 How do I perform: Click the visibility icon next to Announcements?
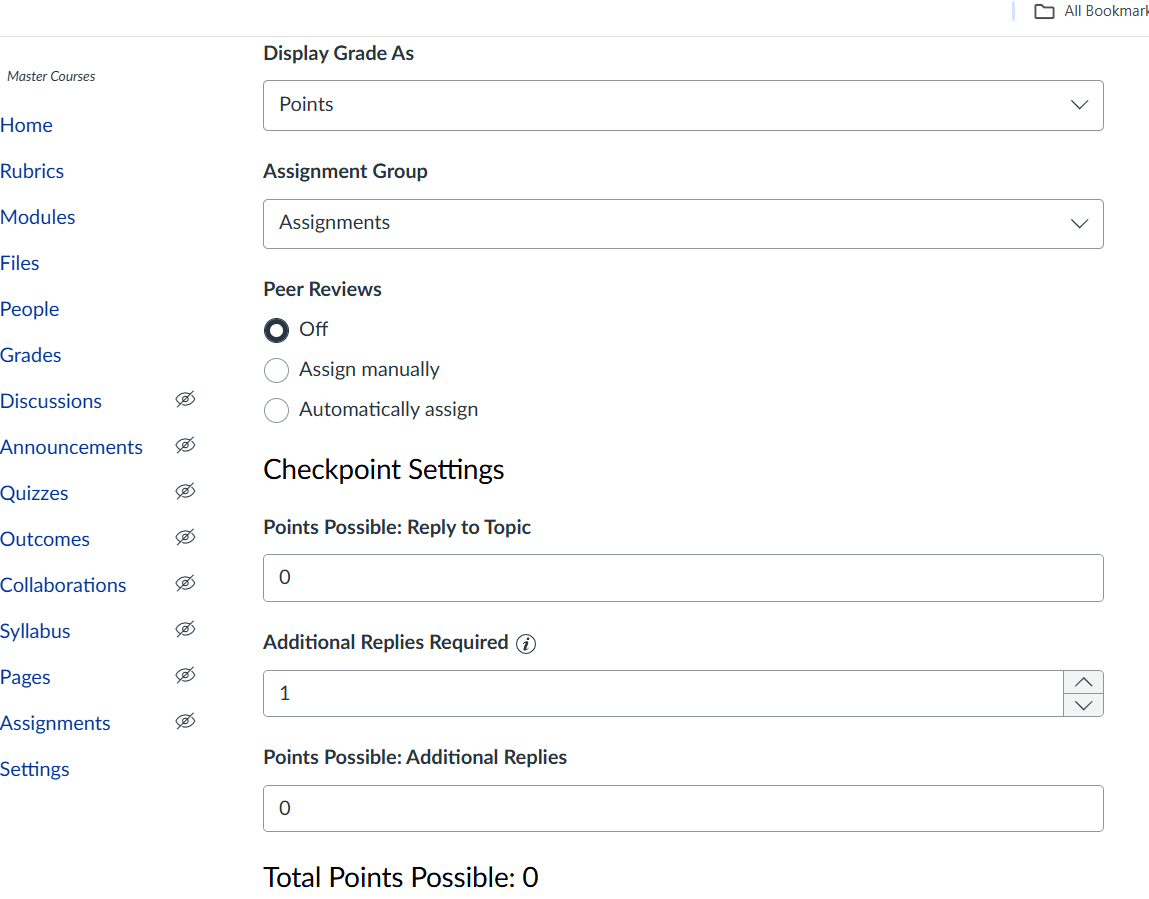point(185,446)
